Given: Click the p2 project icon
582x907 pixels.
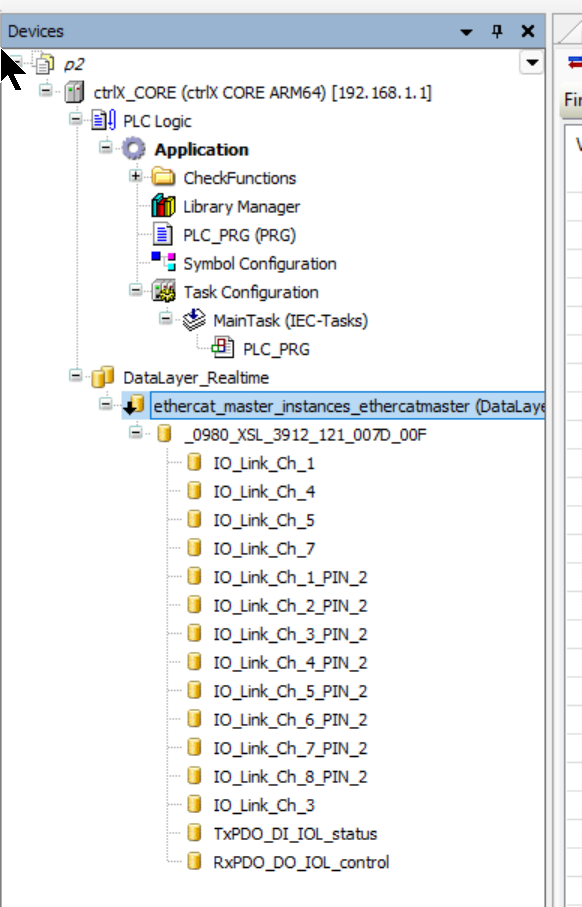Looking at the screenshot, I should (44, 64).
